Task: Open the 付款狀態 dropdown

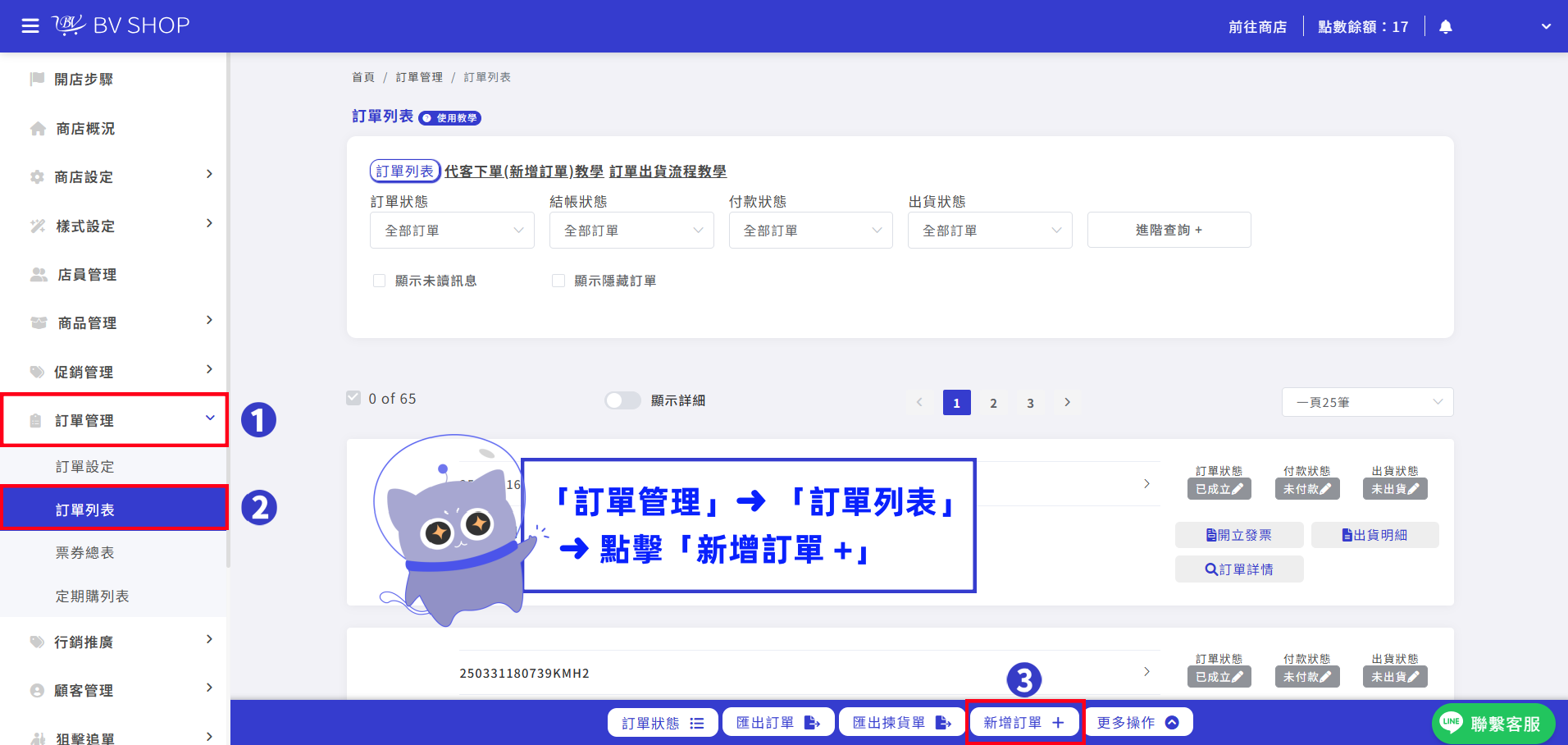Action: tap(810, 231)
